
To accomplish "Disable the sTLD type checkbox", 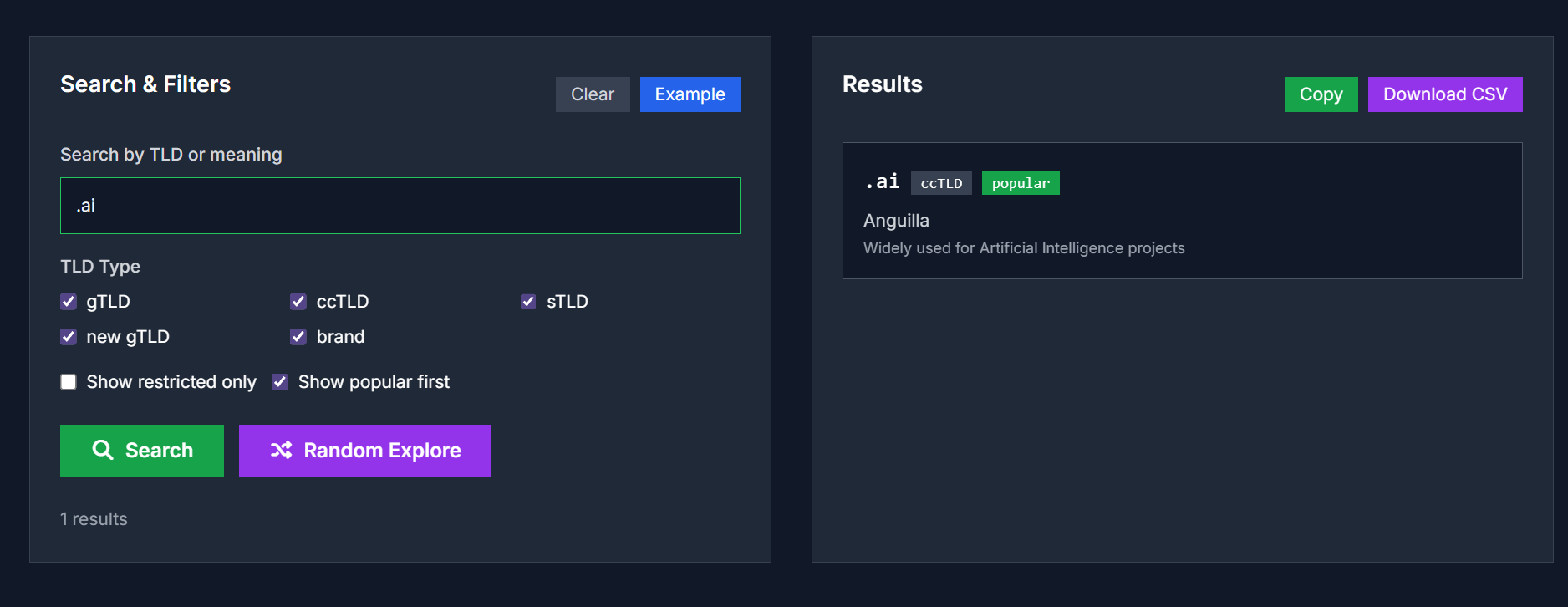I will [x=528, y=302].
